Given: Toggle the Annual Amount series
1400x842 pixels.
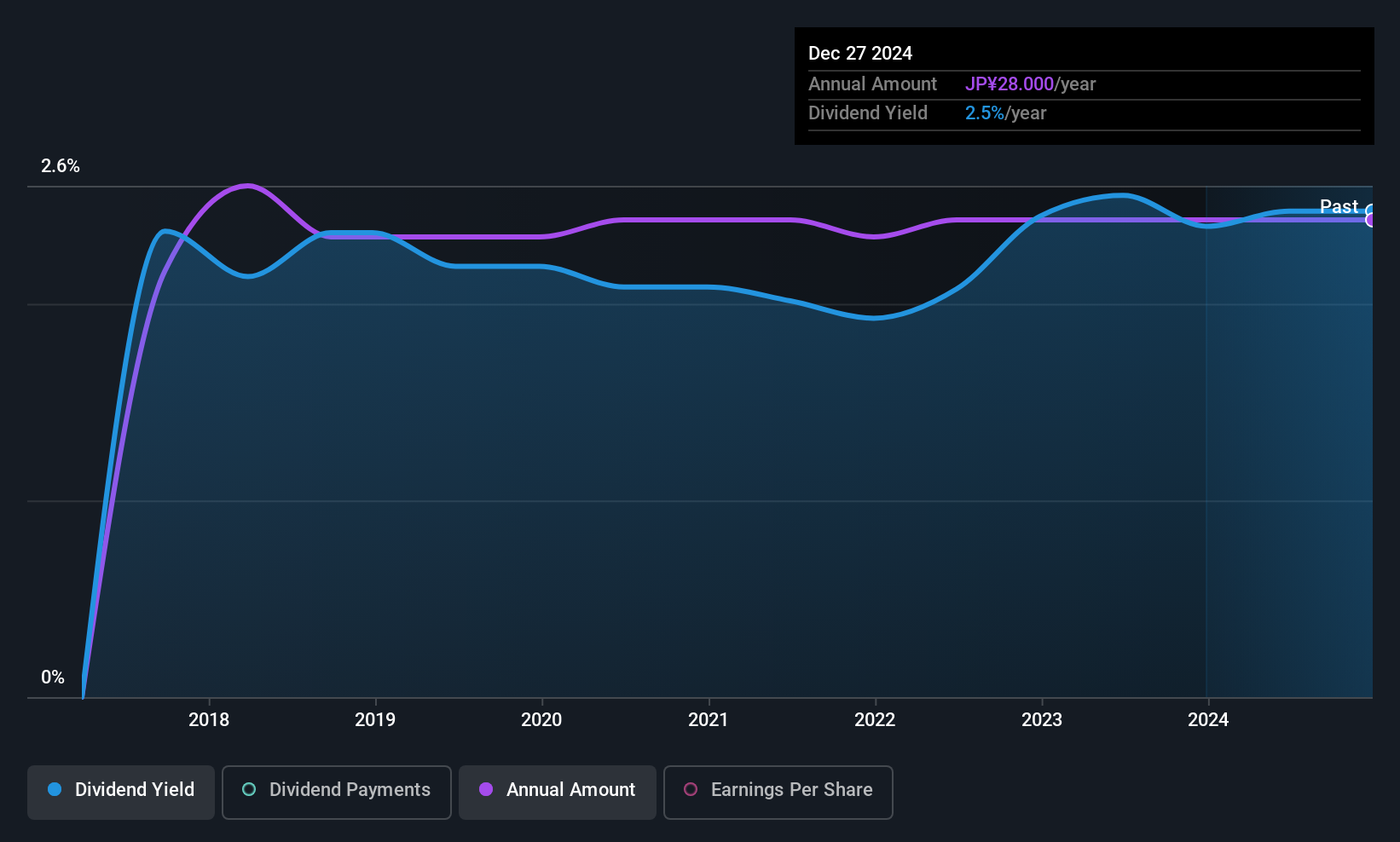Looking at the screenshot, I should (x=558, y=793).
